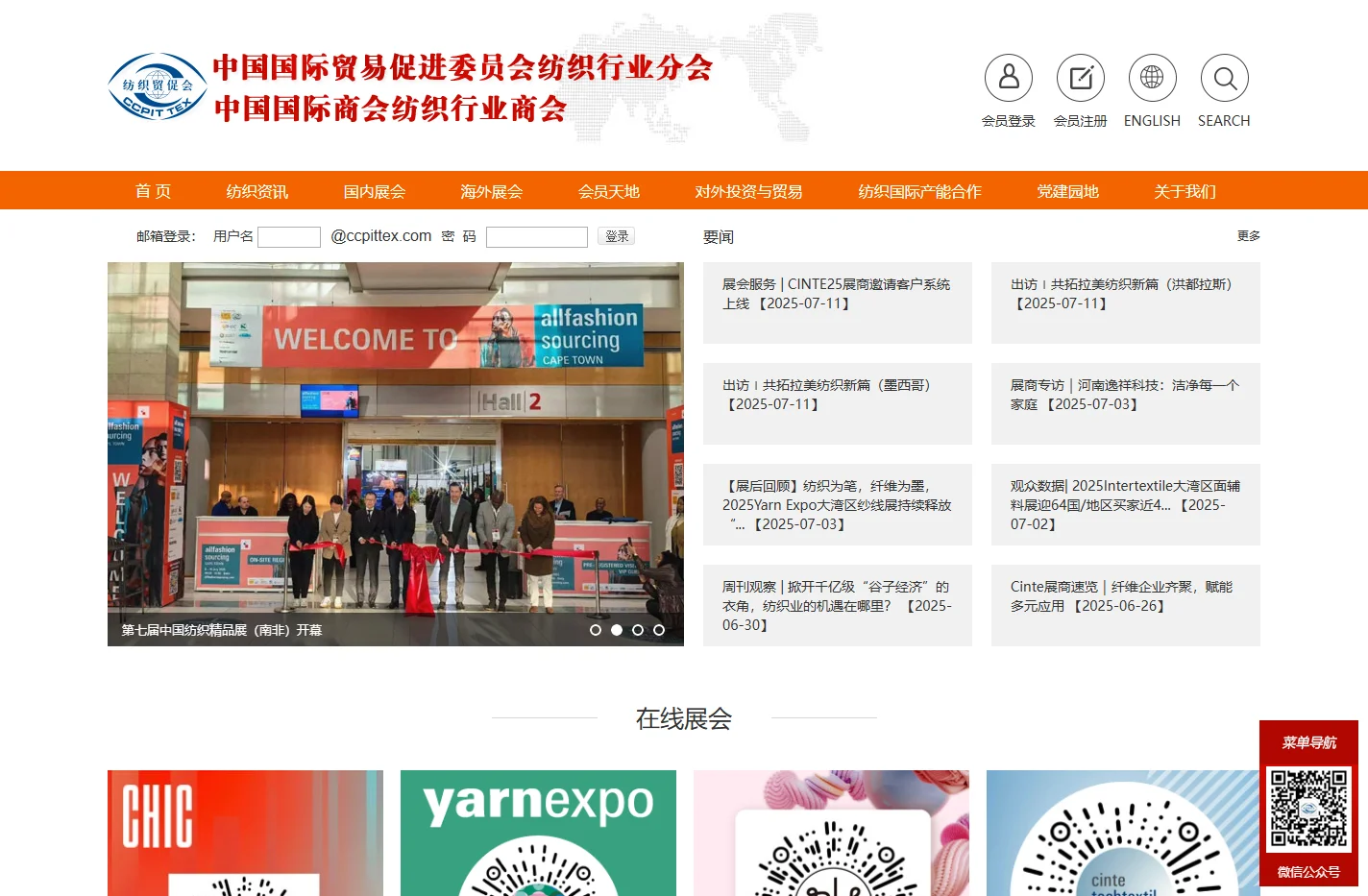Click the SEARCH text label
1368x896 pixels.
tap(1224, 121)
